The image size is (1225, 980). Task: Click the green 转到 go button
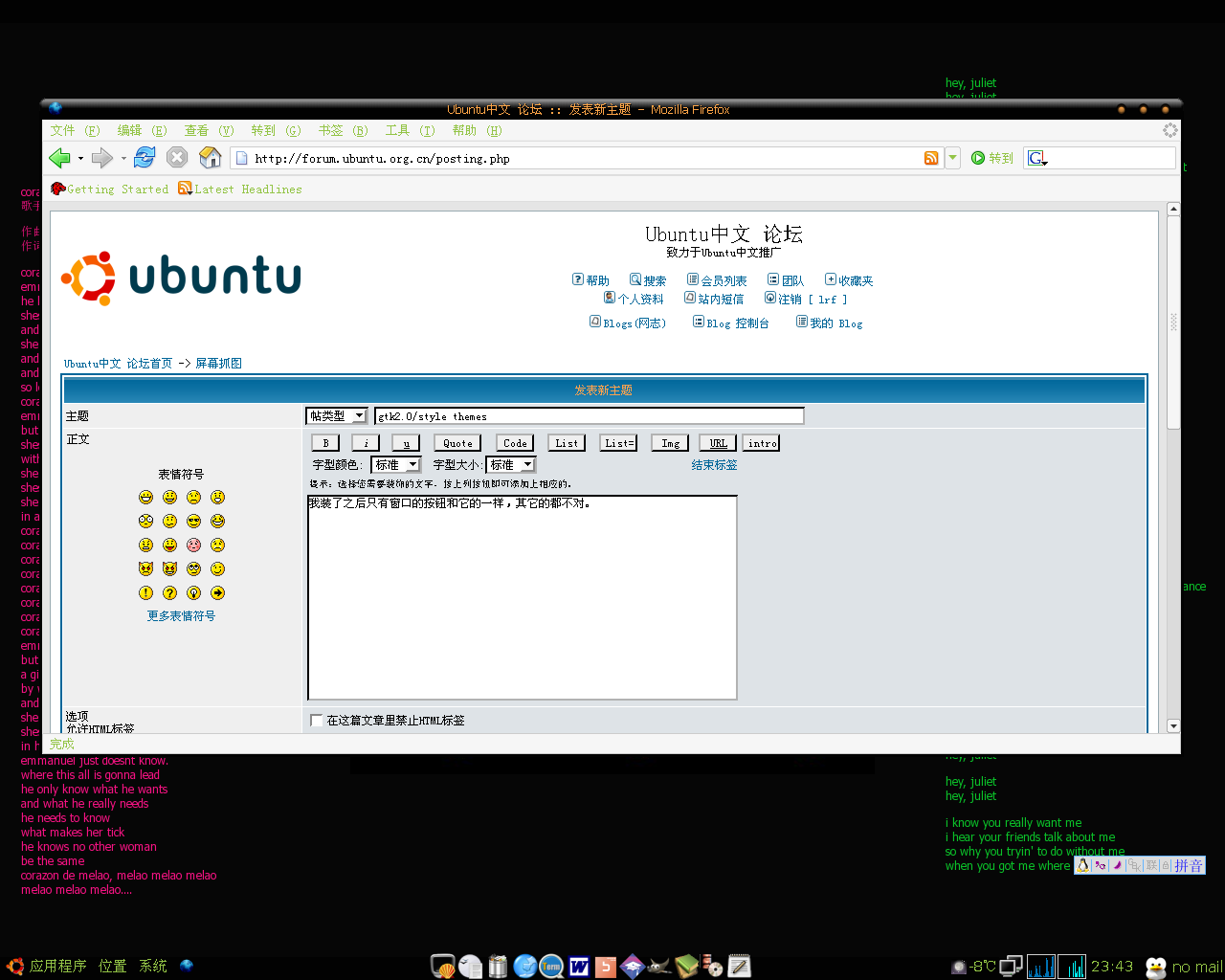(x=991, y=158)
